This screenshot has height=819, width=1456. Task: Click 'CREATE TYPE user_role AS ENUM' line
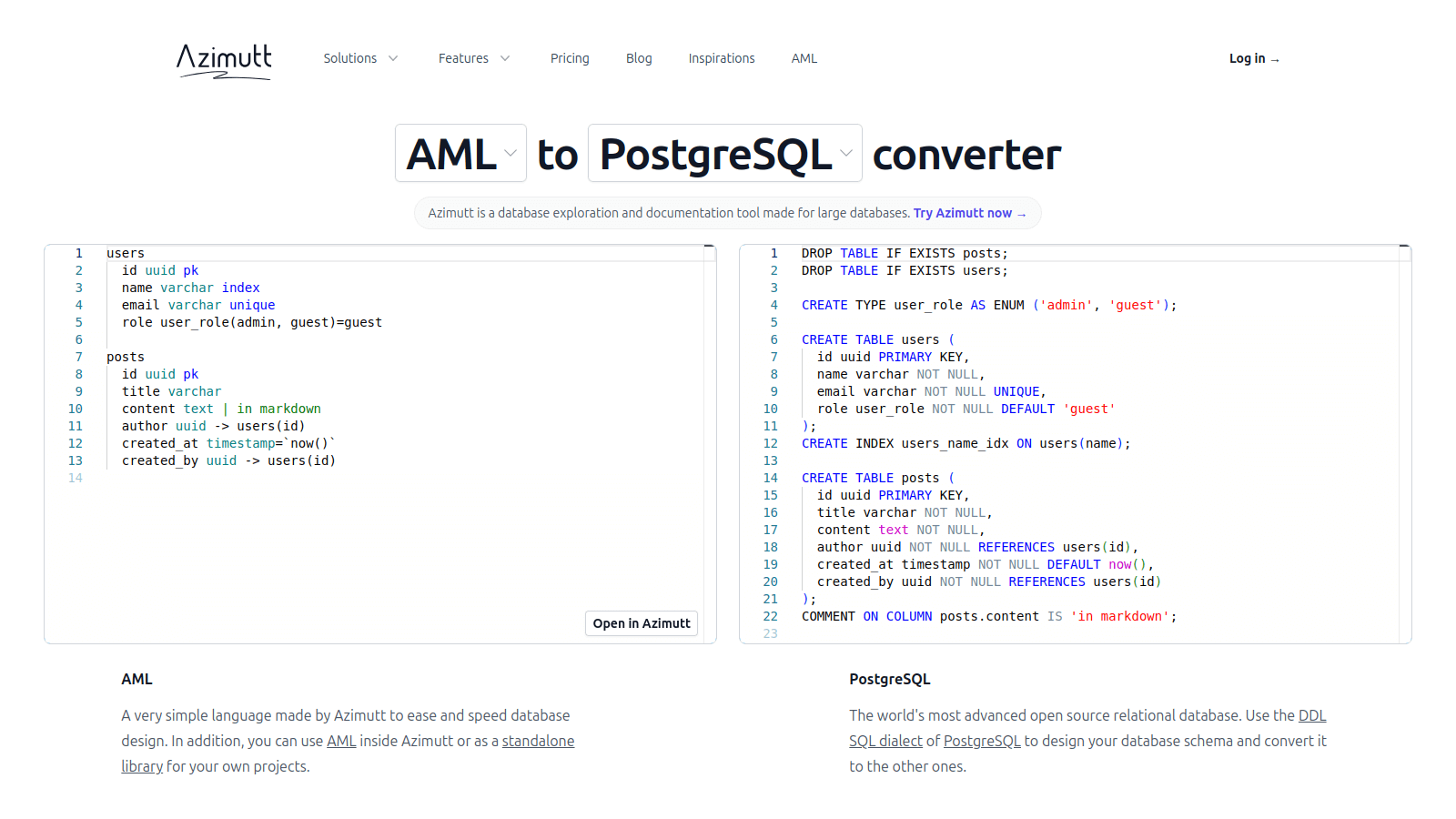[989, 305]
